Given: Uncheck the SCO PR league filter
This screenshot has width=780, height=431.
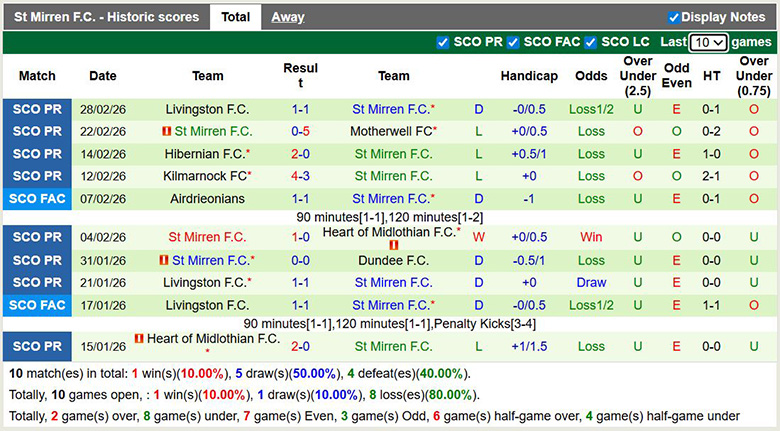Looking at the screenshot, I should (x=443, y=42).
